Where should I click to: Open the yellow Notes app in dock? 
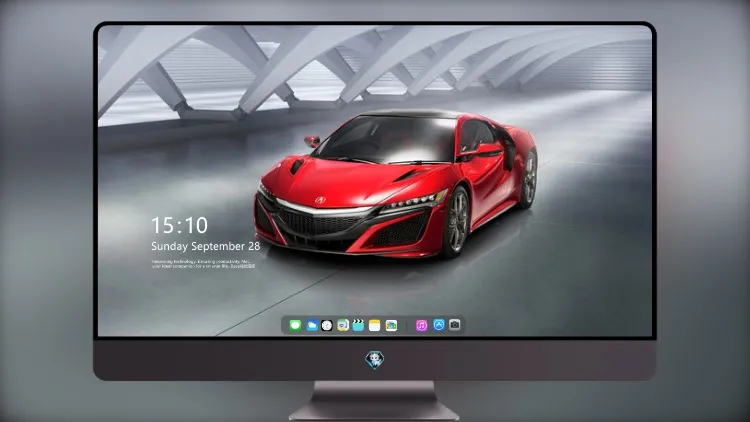[375, 325]
